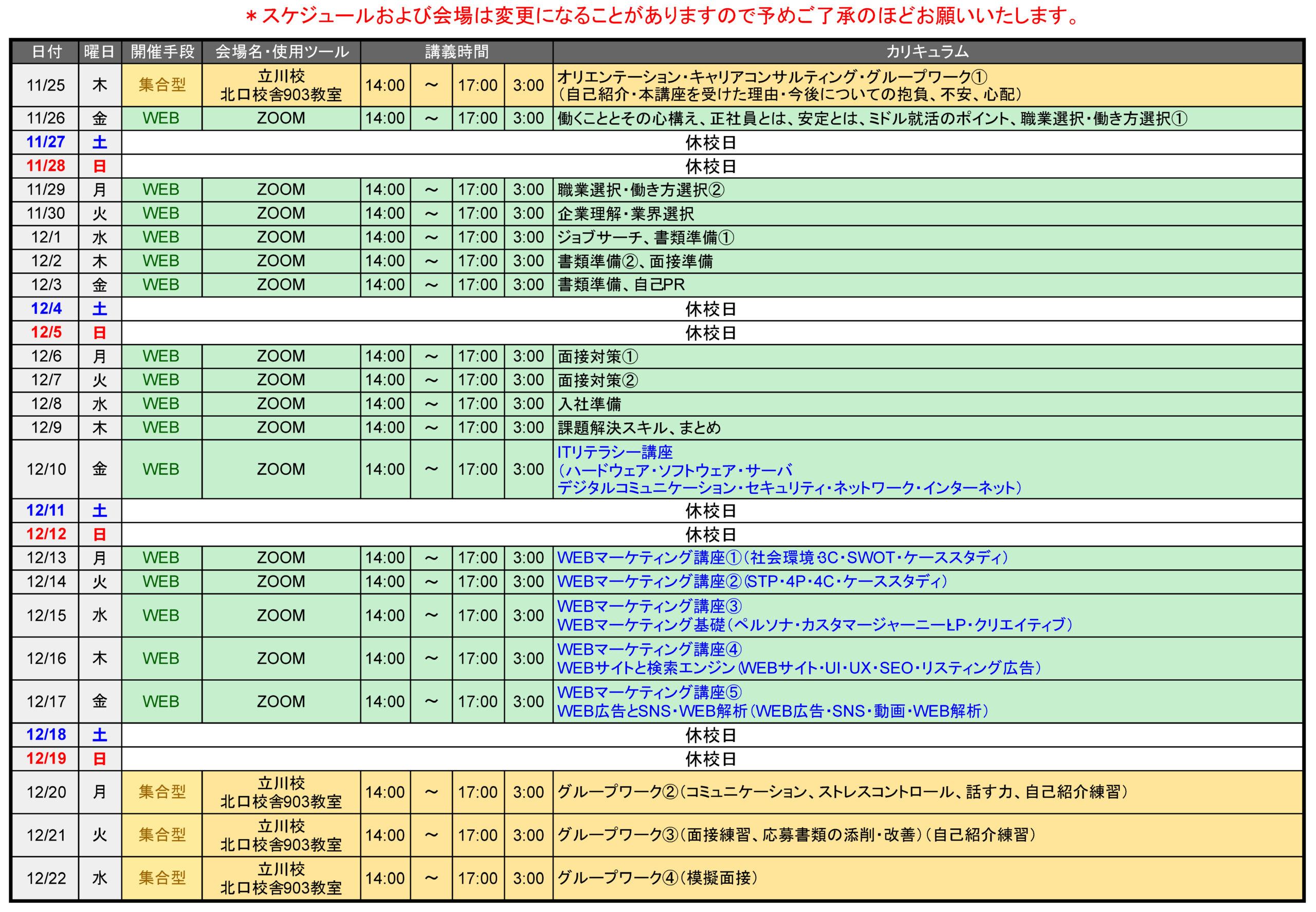
Task: Select 集合型 in the 12/22 row
Action: point(162,878)
